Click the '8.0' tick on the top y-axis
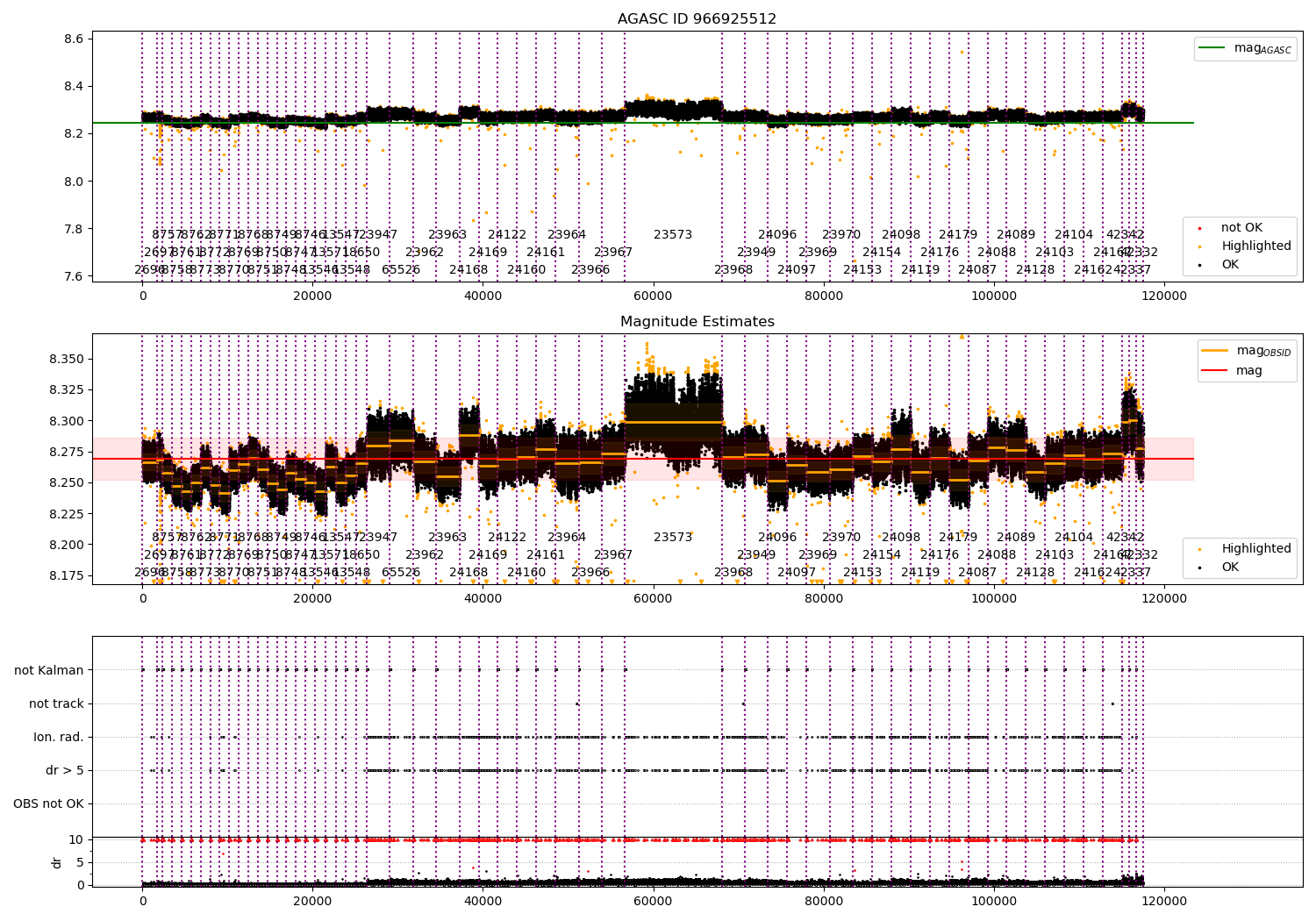Viewport: 1316px width, 921px height. point(74,182)
